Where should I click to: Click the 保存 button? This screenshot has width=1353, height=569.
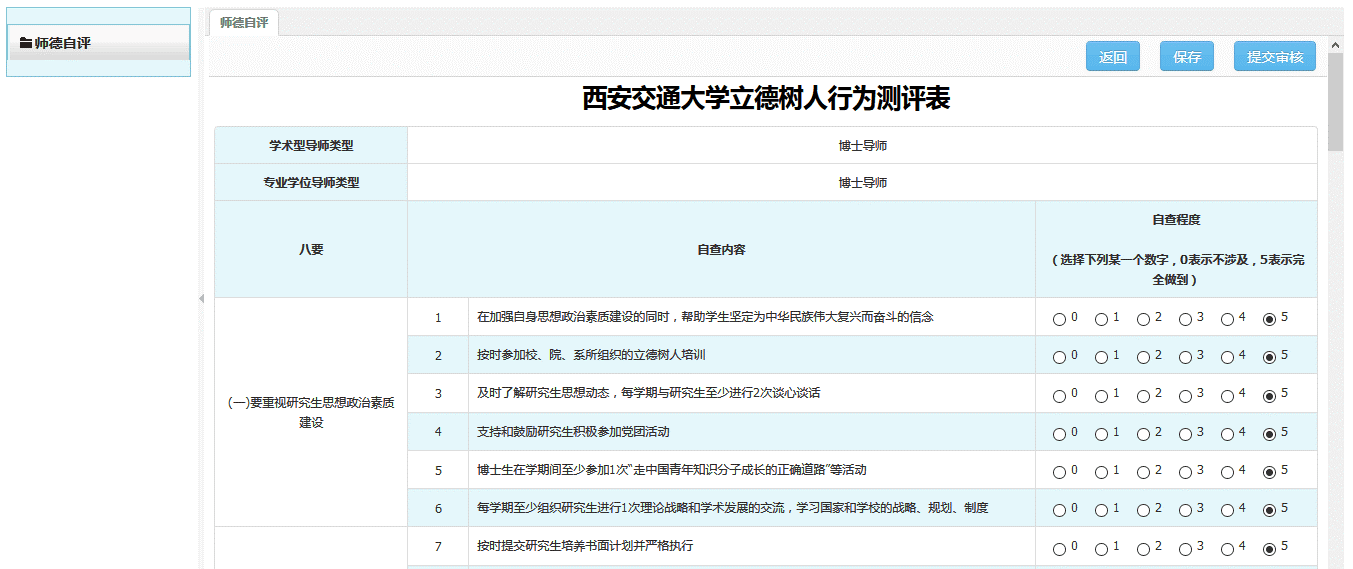tap(1187, 57)
